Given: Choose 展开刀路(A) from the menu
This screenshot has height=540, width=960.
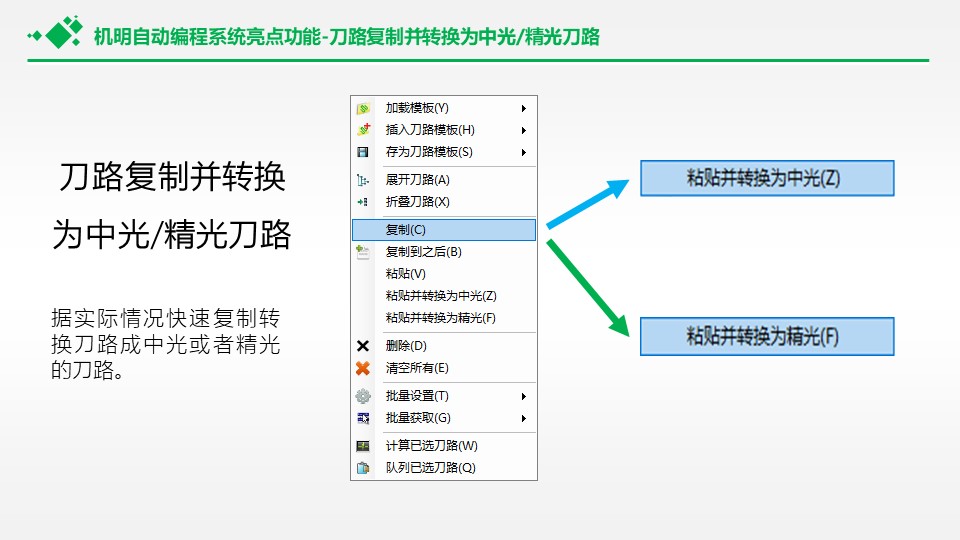Looking at the screenshot, I should 444,180.
